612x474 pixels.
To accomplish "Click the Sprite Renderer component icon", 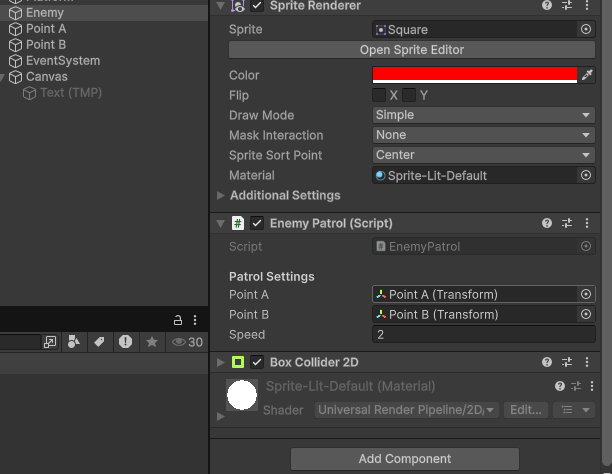I will tap(238, 5).
